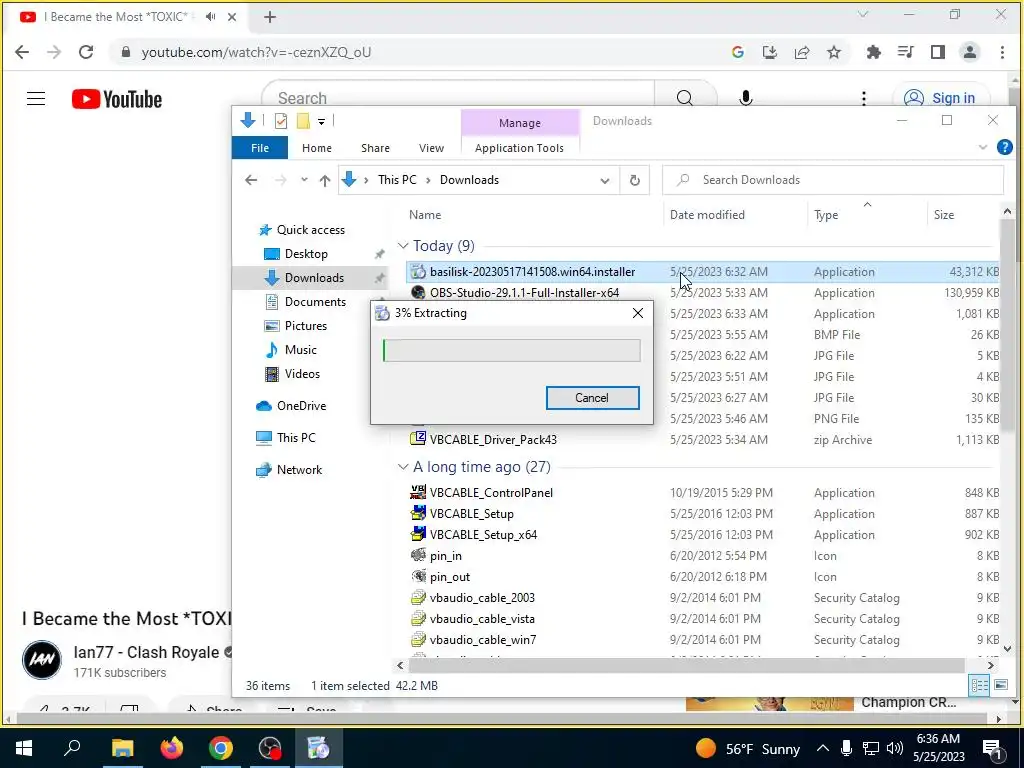Viewport: 1024px width, 768px height.
Task: Sort by Size column header
Action: click(944, 215)
